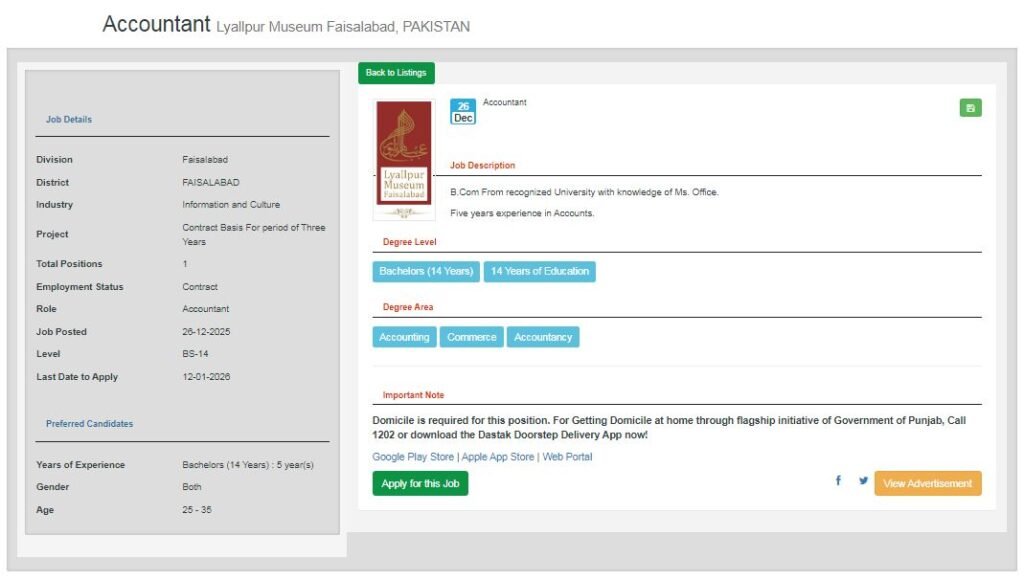
Task: Choose the Accountancy degree area tag
Action: click(543, 338)
